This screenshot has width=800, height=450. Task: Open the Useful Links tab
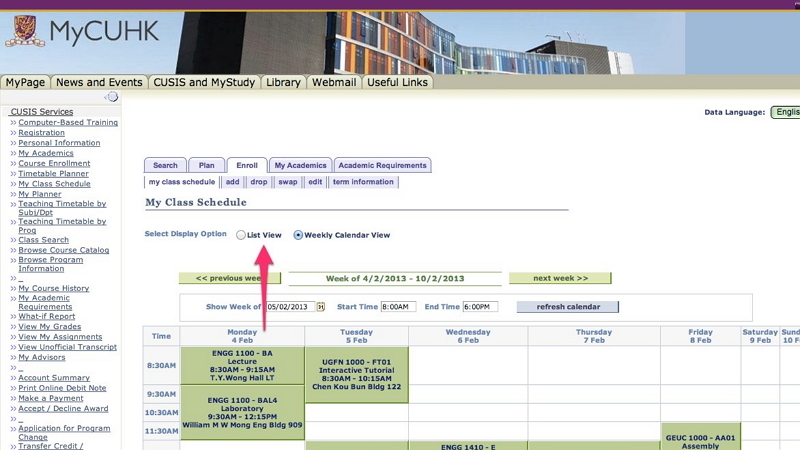[397, 82]
